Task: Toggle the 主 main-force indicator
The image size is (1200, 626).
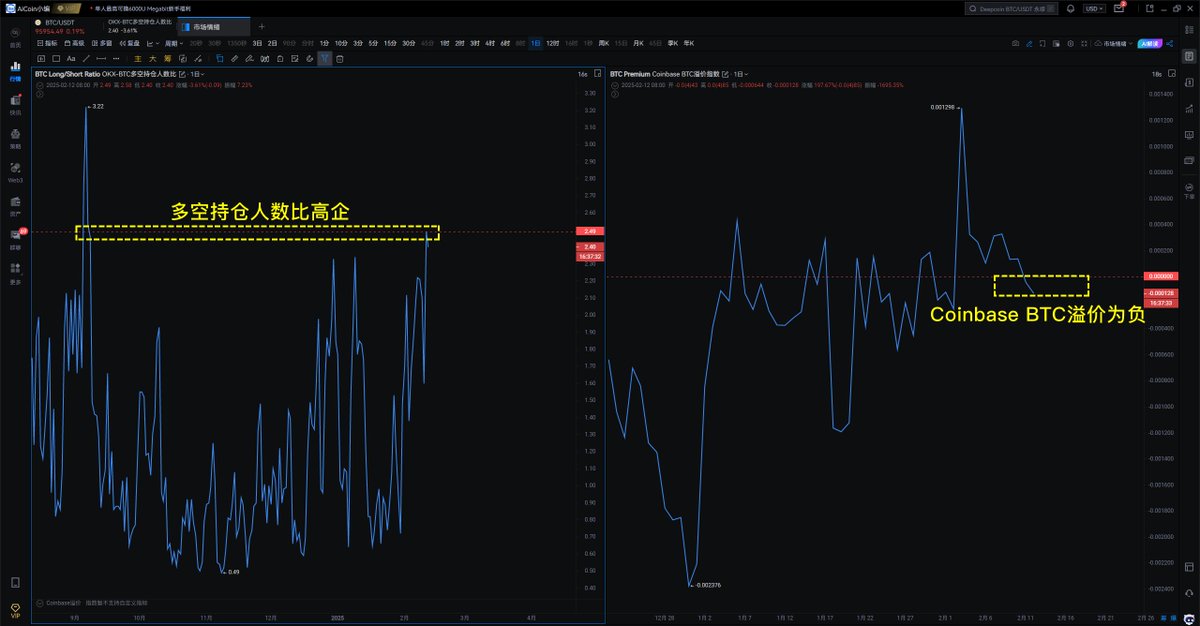Action: pos(138,59)
